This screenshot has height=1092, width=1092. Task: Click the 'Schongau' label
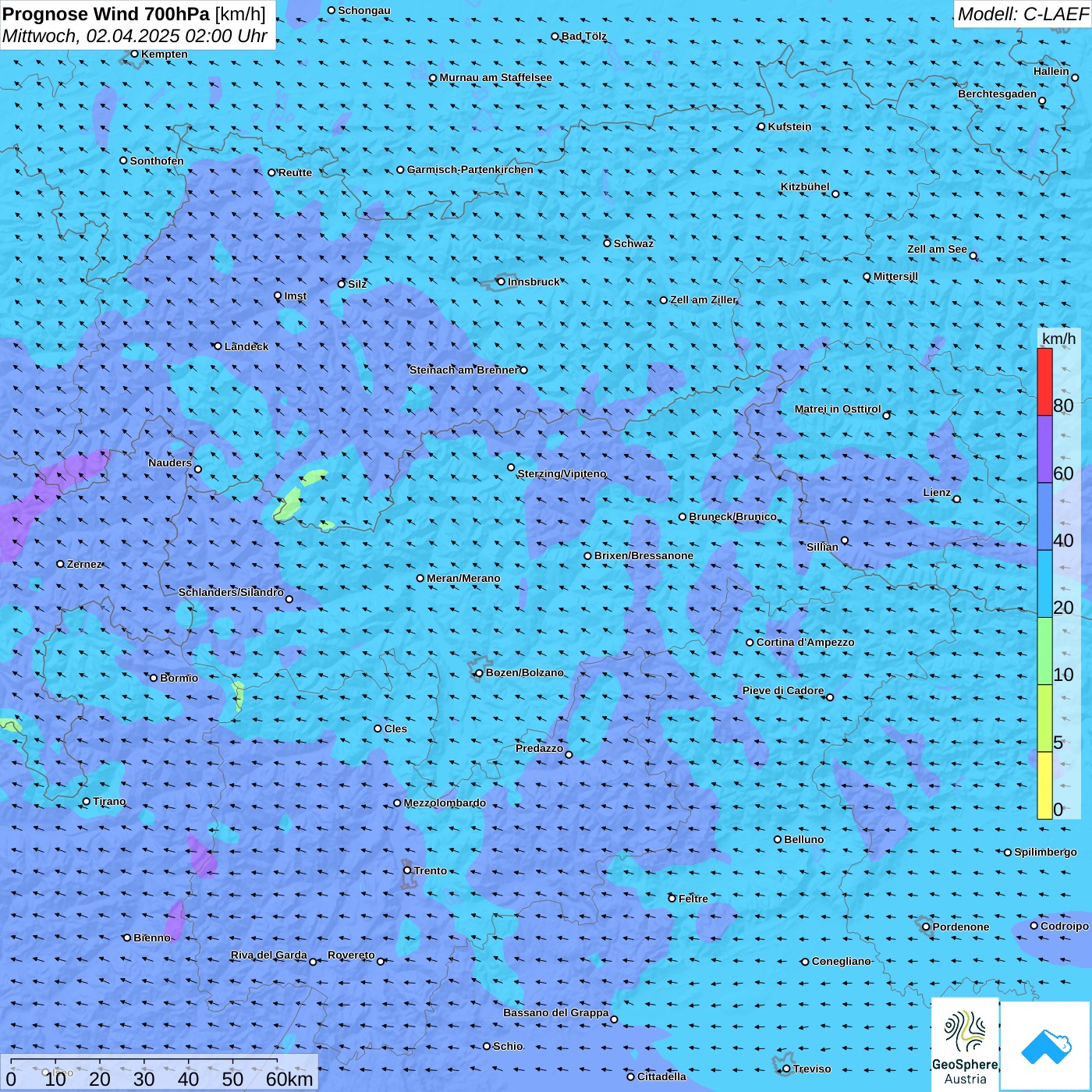point(364,10)
